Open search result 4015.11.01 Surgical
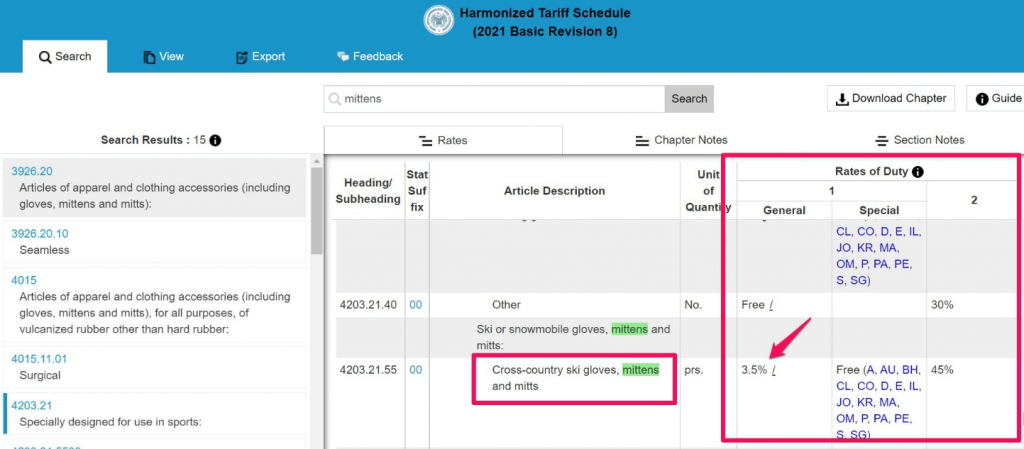 tap(155, 367)
